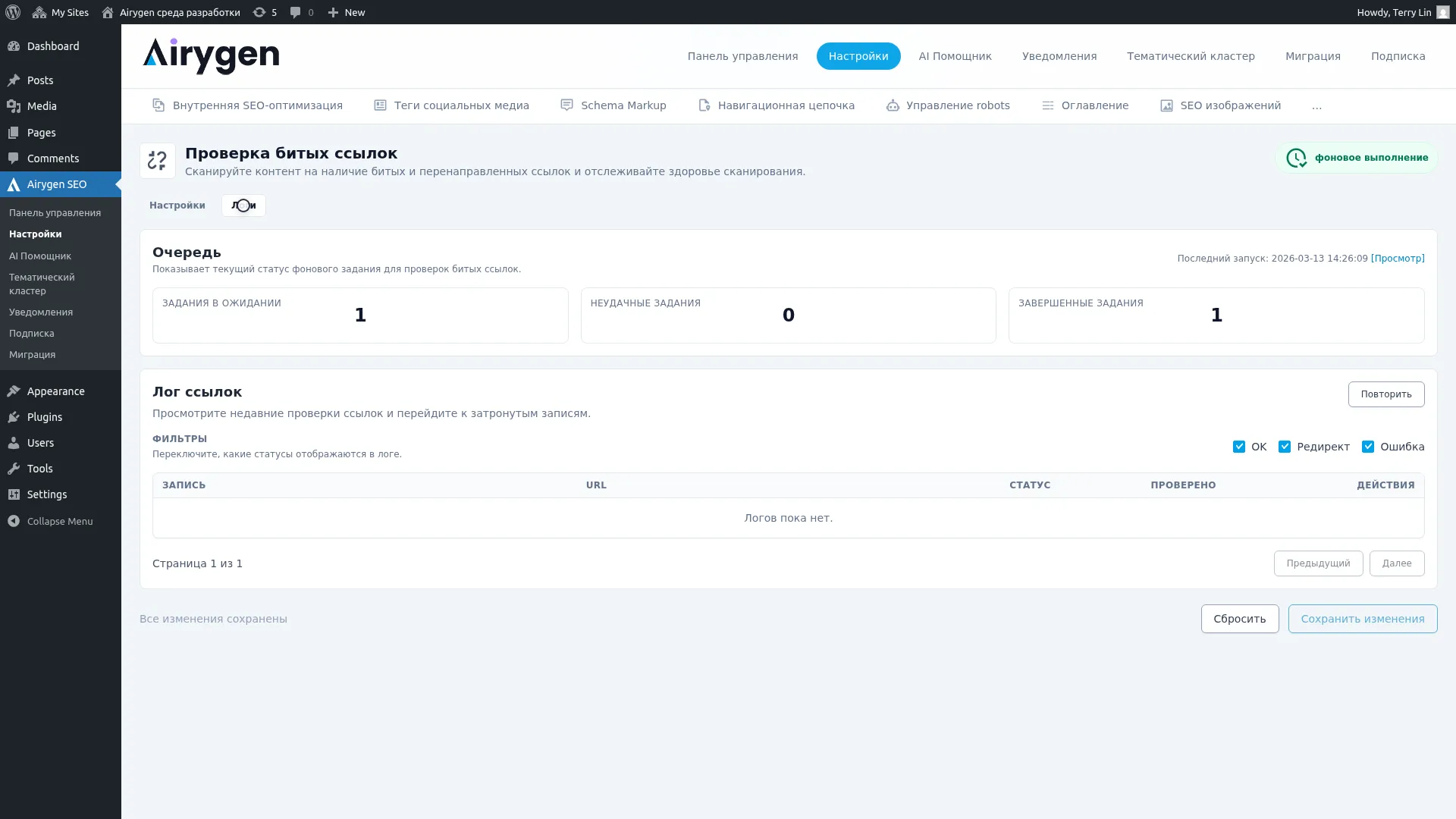Click the Comments icon in sidebar
The image size is (1456, 819).
point(14,158)
